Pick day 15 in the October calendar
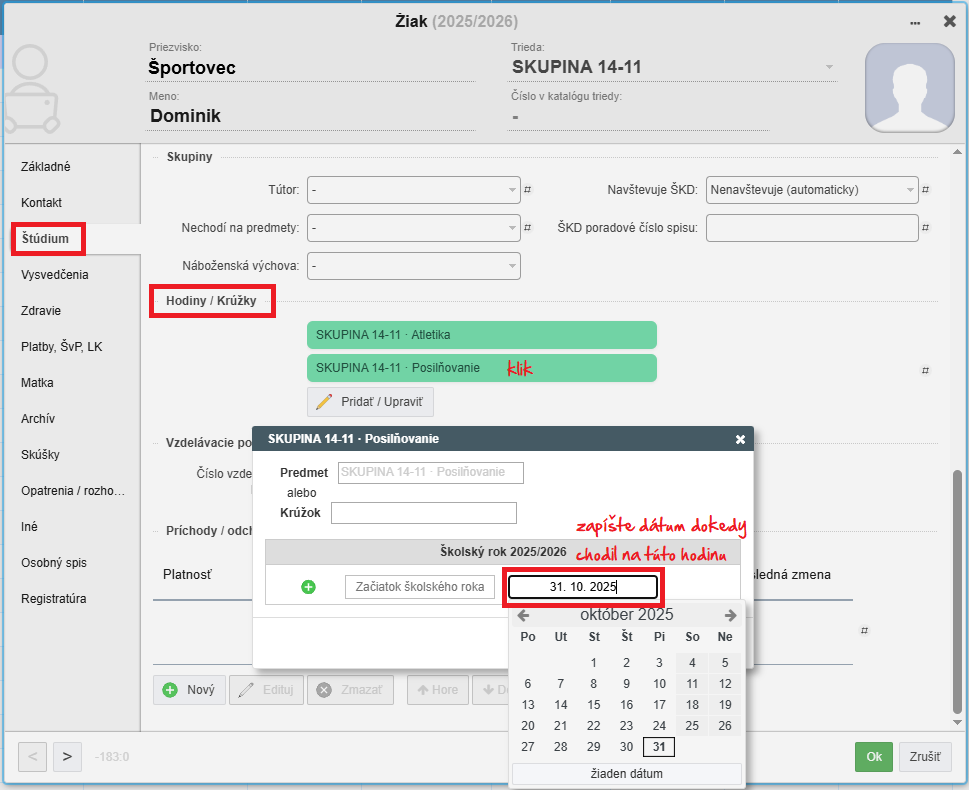This screenshot has width=969, height=790. 594,705
